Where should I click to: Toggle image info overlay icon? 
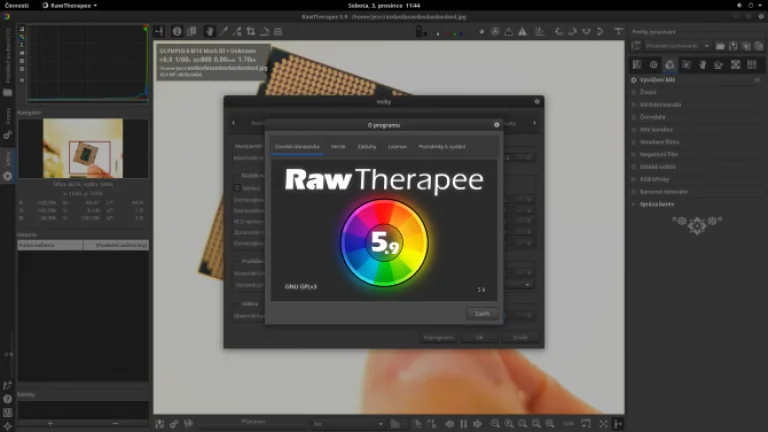(x=177, y=31)
